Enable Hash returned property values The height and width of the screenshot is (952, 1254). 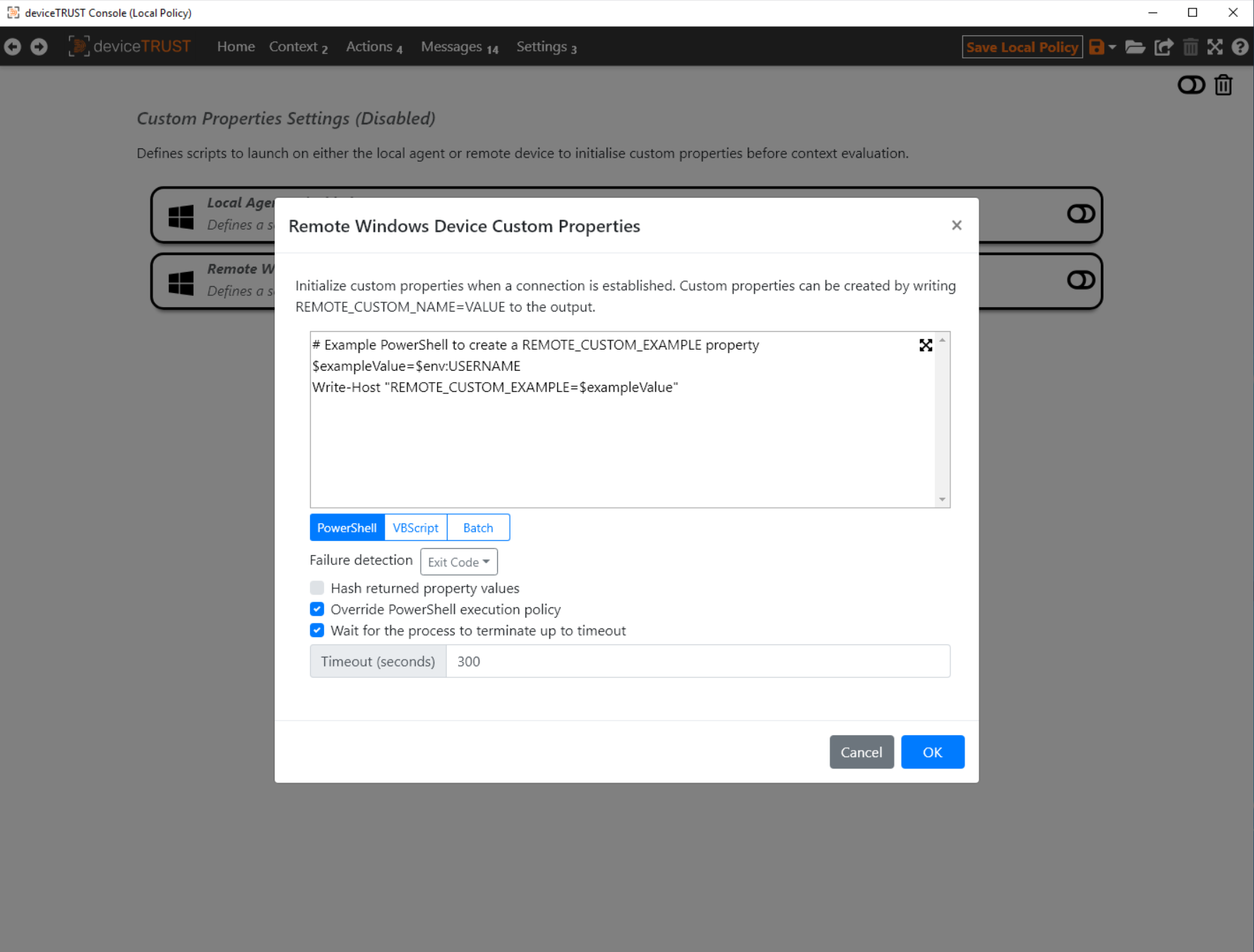(x=316, y=588)
